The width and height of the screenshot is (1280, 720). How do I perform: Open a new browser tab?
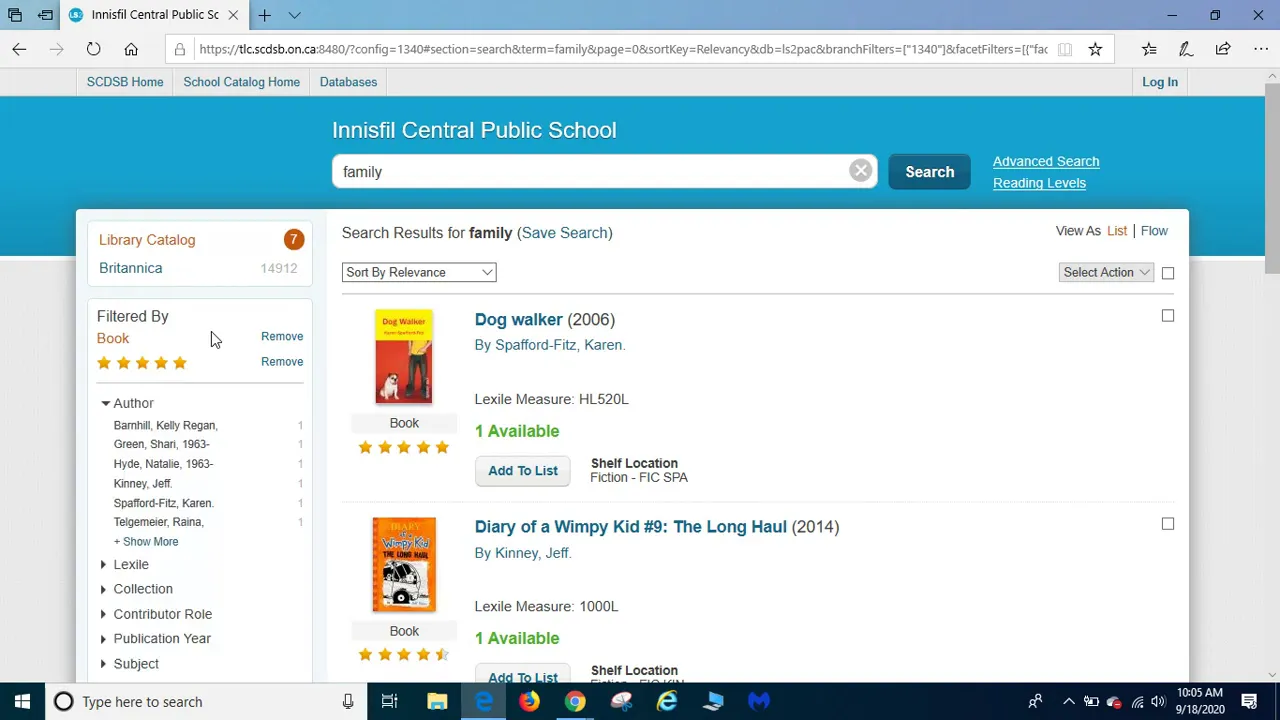pyautogui.click(x=264, y=15)
